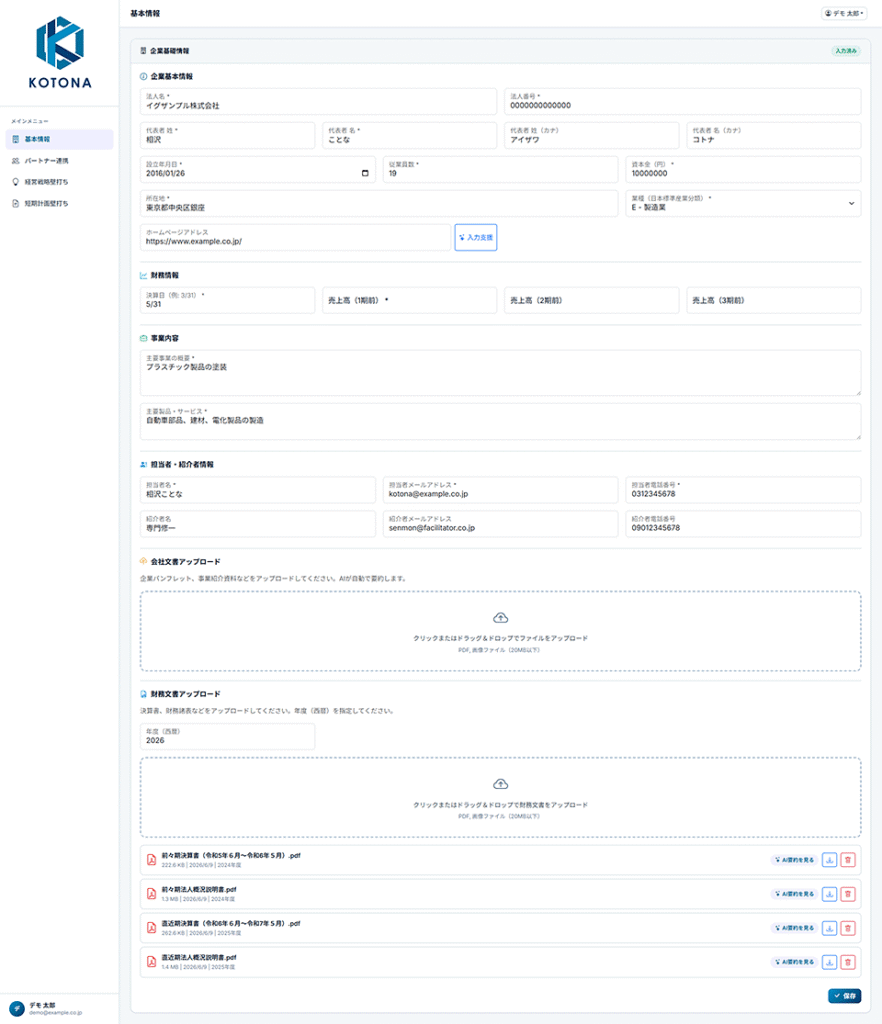Screen dimensions: 882x1024
Task: Click the 主要事業の概要 text area
Action: 500,373
